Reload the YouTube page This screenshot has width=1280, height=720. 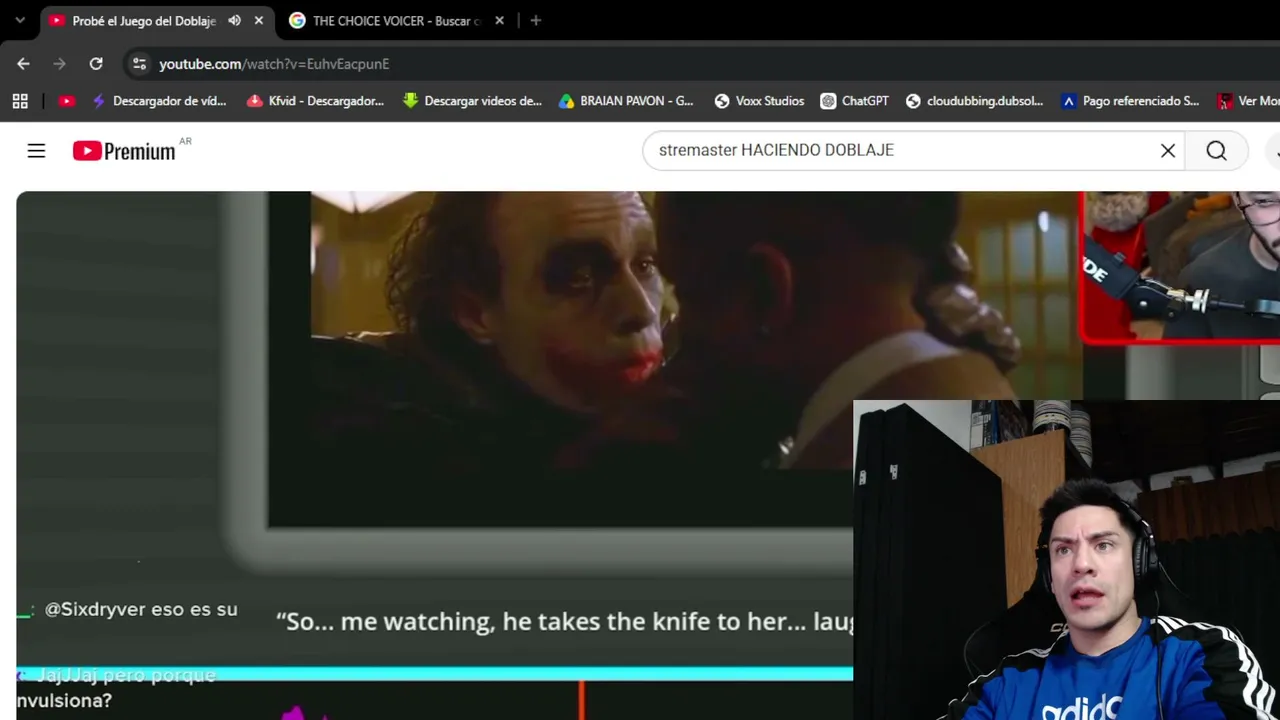[x=96, y=64]
